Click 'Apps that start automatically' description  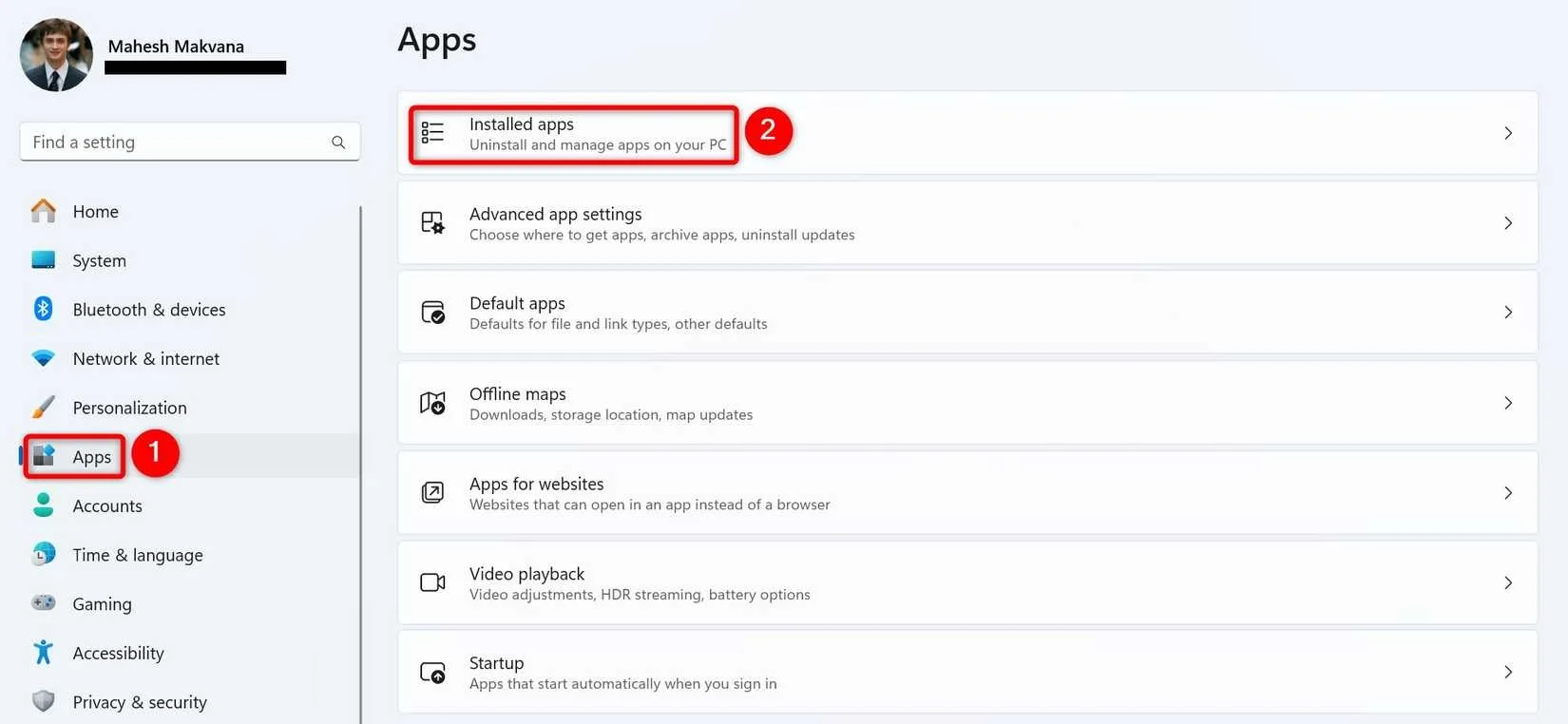pyautogui.click(x=623, y=684)
